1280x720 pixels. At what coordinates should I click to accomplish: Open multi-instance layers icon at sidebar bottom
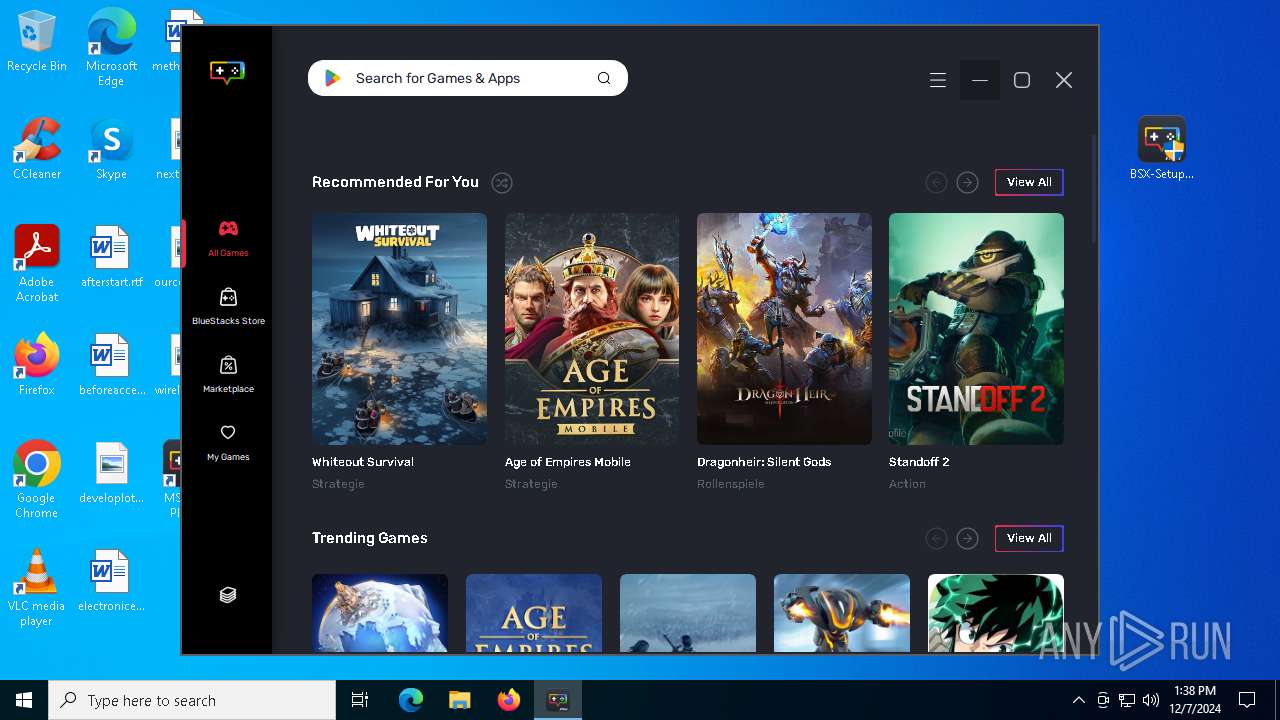pyautogui.click(x=228, y=595)
